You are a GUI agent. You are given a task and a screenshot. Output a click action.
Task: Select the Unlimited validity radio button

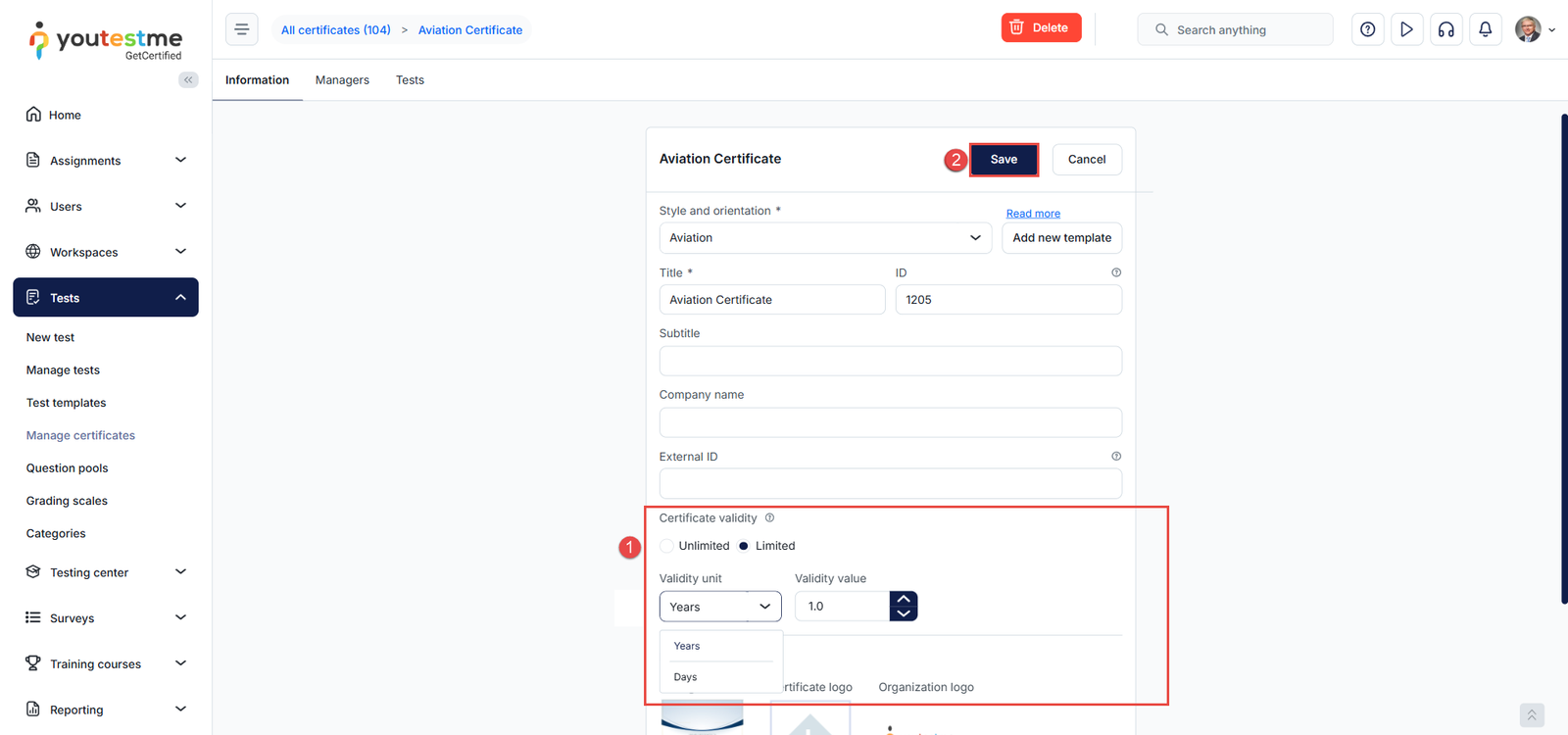pyautogui.click(x=667, y=546)
